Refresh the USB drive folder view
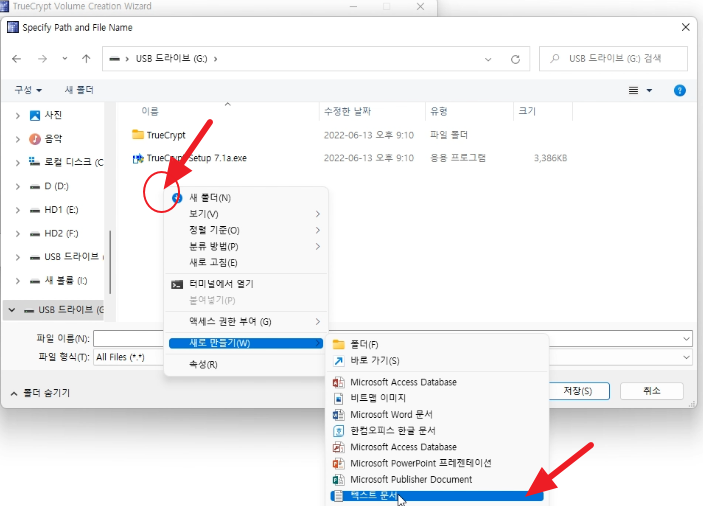This screenshot has width=703, height=506. 515,59
